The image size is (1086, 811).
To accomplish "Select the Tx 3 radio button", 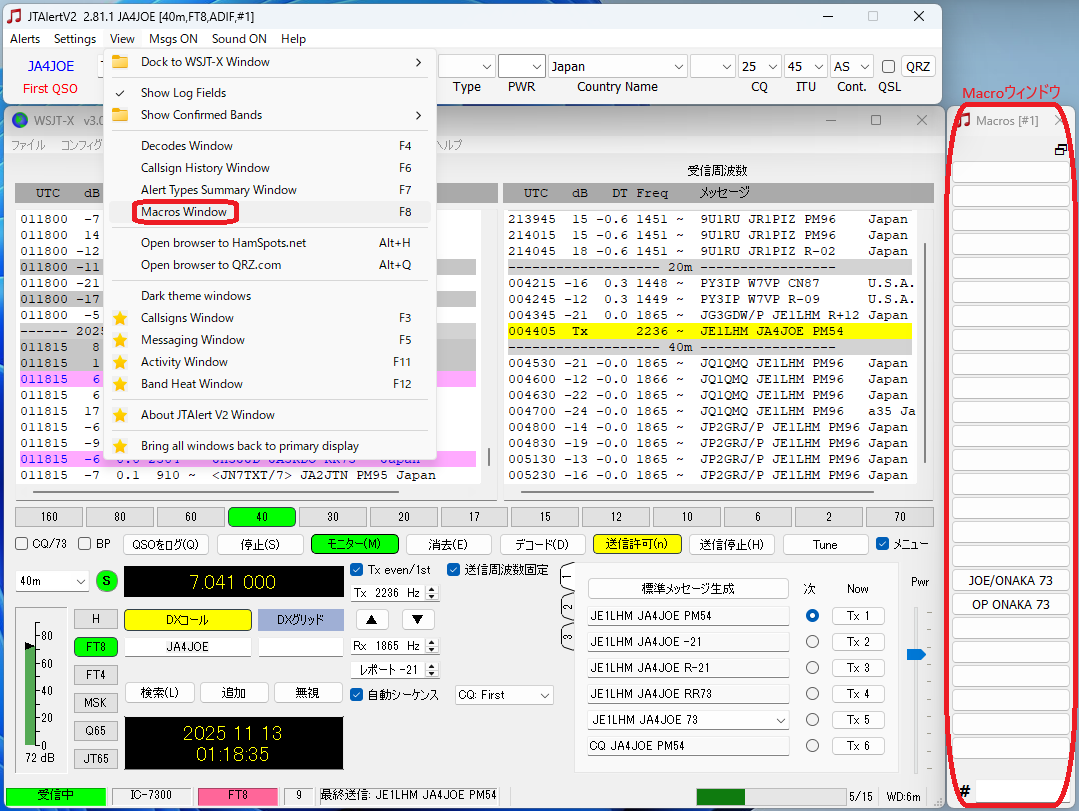I will [811, 667].
